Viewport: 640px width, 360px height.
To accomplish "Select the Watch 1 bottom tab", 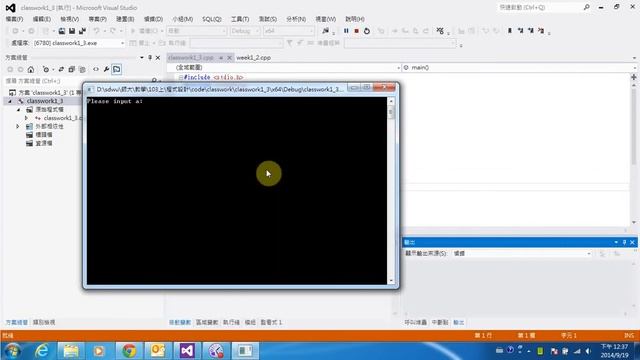I will pyautogui.click(x=271, y=322).
